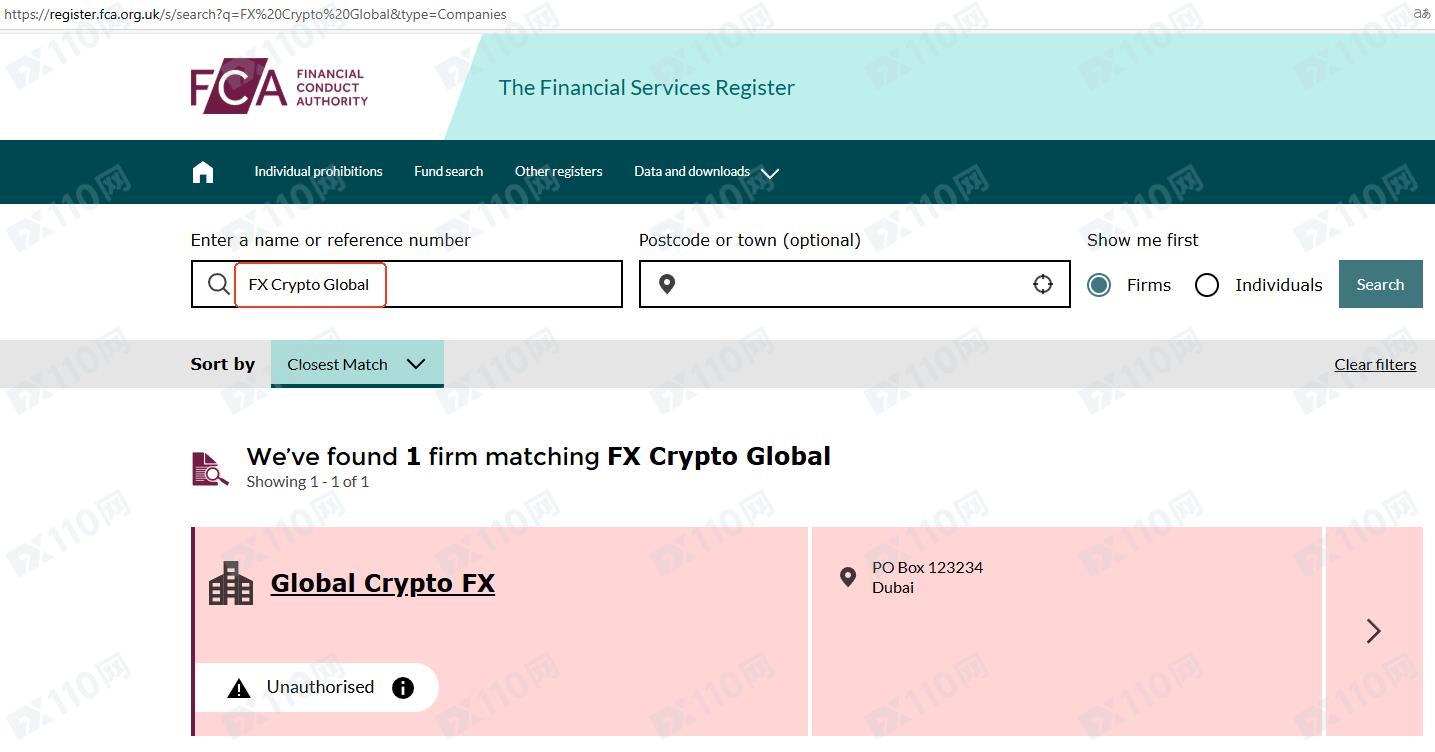Click the location pin in postcode field
Image resolution: width=1435 pixels, height=752 pixels.
tap(667, 284)
